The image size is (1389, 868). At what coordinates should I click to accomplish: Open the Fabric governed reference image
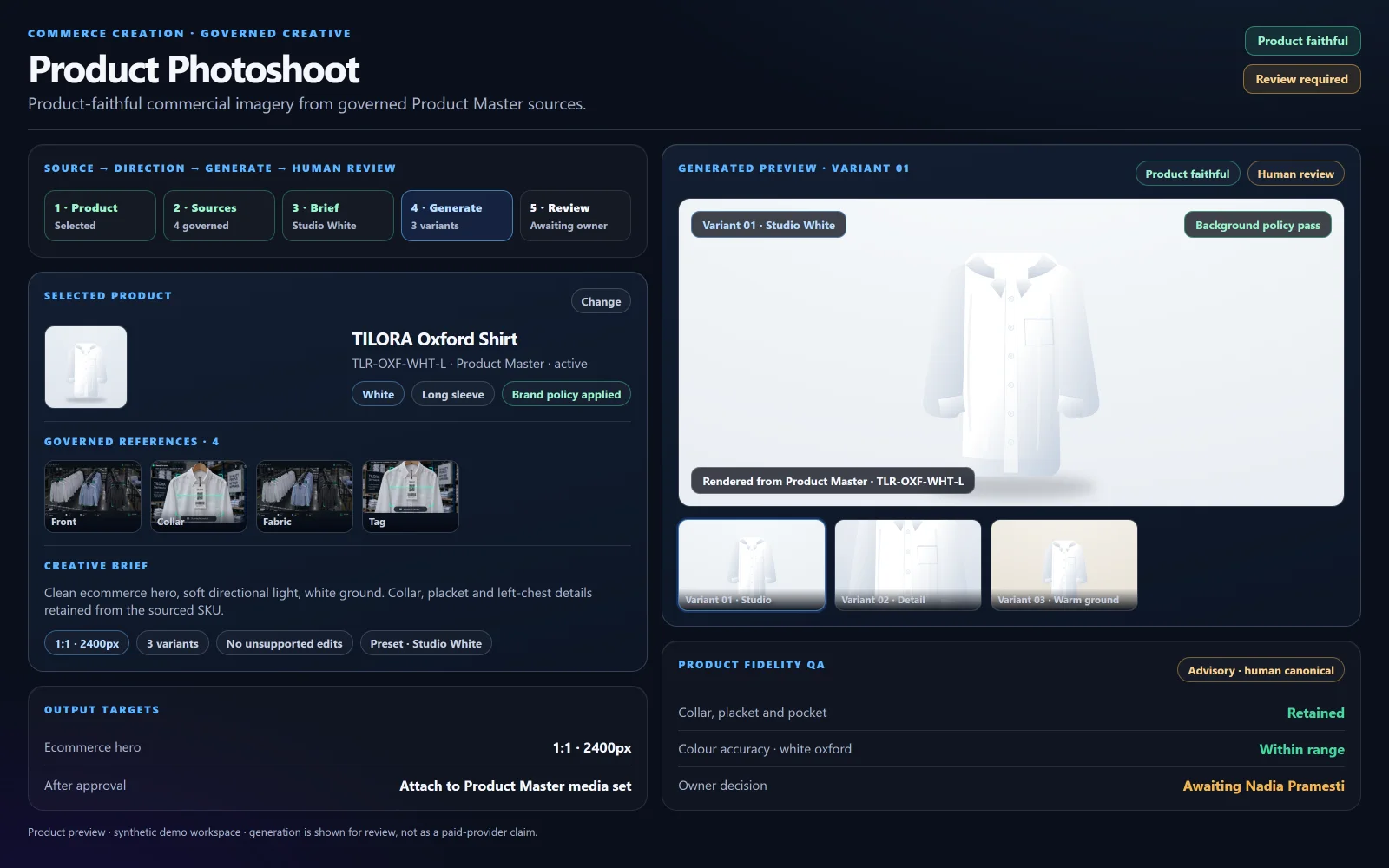pyautogui.click(x=305, y=496)
